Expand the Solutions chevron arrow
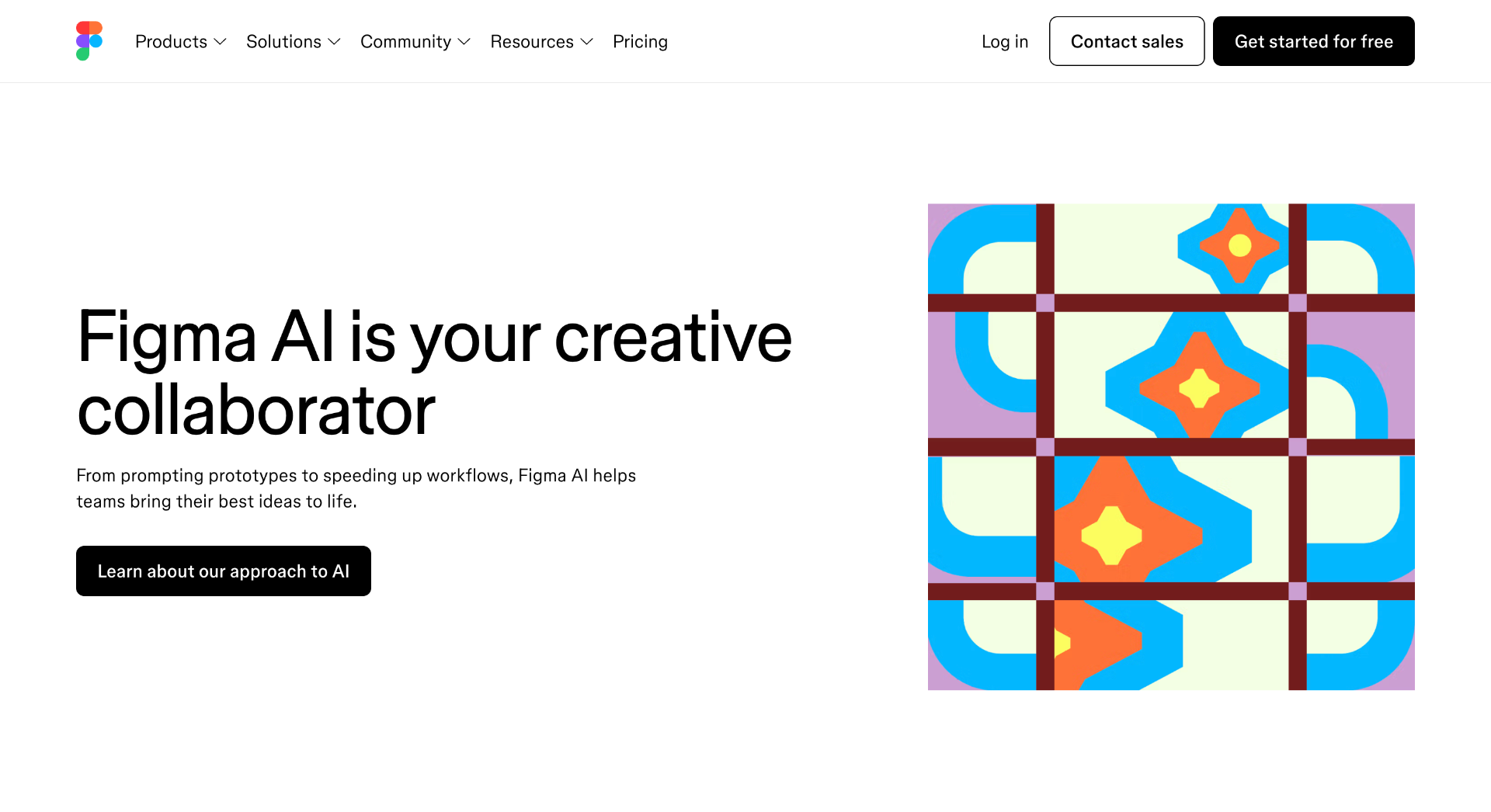The height and width of the screenshot is (812, 1491). point(335,42)
